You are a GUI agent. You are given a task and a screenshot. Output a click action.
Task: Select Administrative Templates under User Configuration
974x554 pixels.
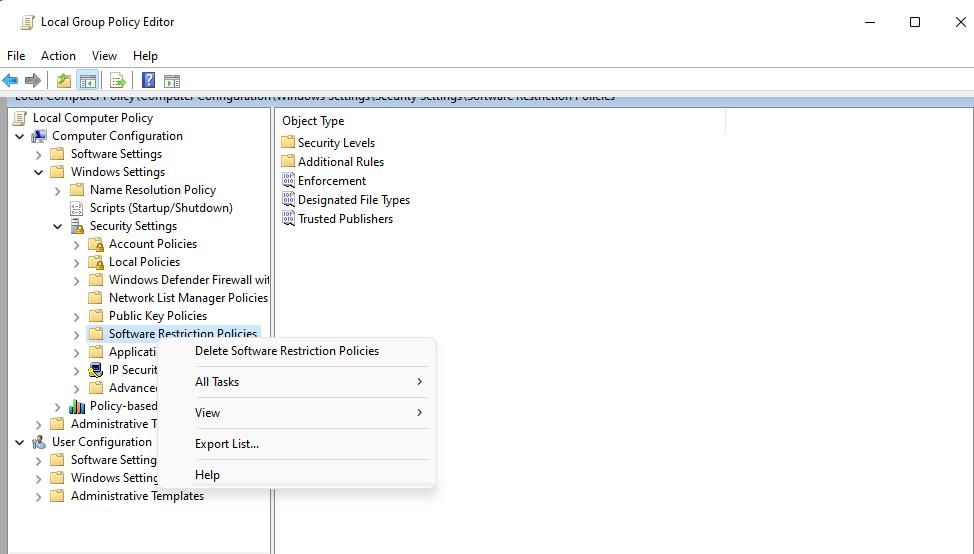137,496
